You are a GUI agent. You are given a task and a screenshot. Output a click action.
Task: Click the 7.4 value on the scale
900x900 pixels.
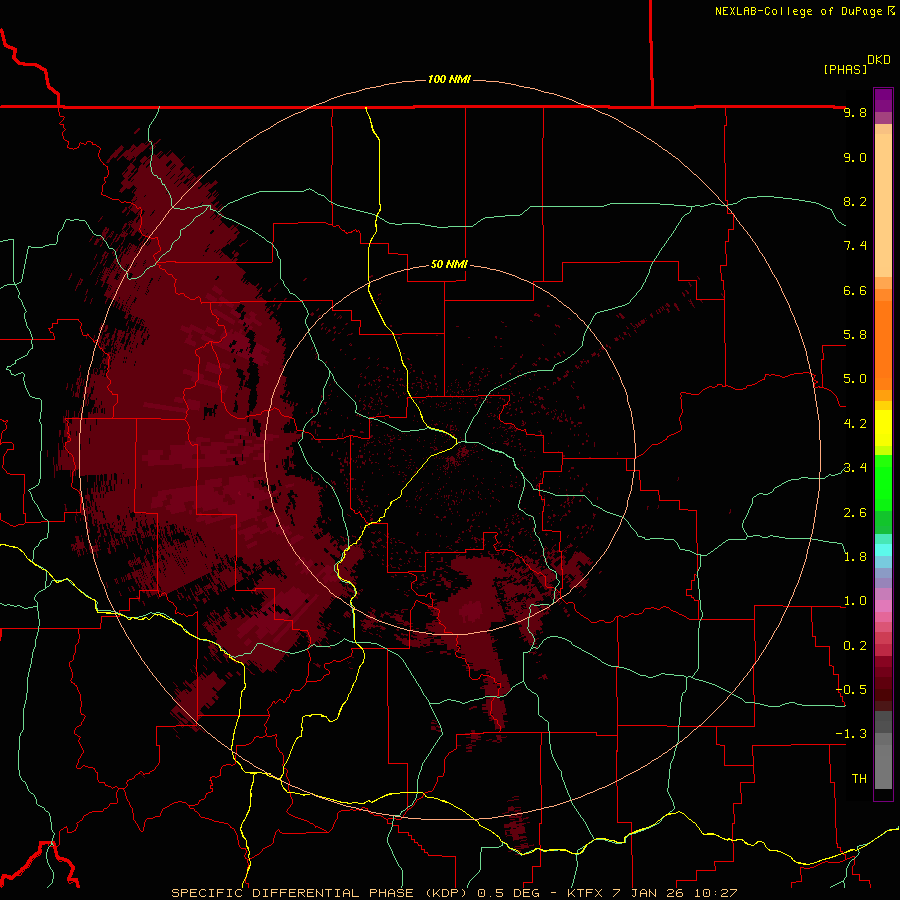pyautogui.click(x=855, y=246)
